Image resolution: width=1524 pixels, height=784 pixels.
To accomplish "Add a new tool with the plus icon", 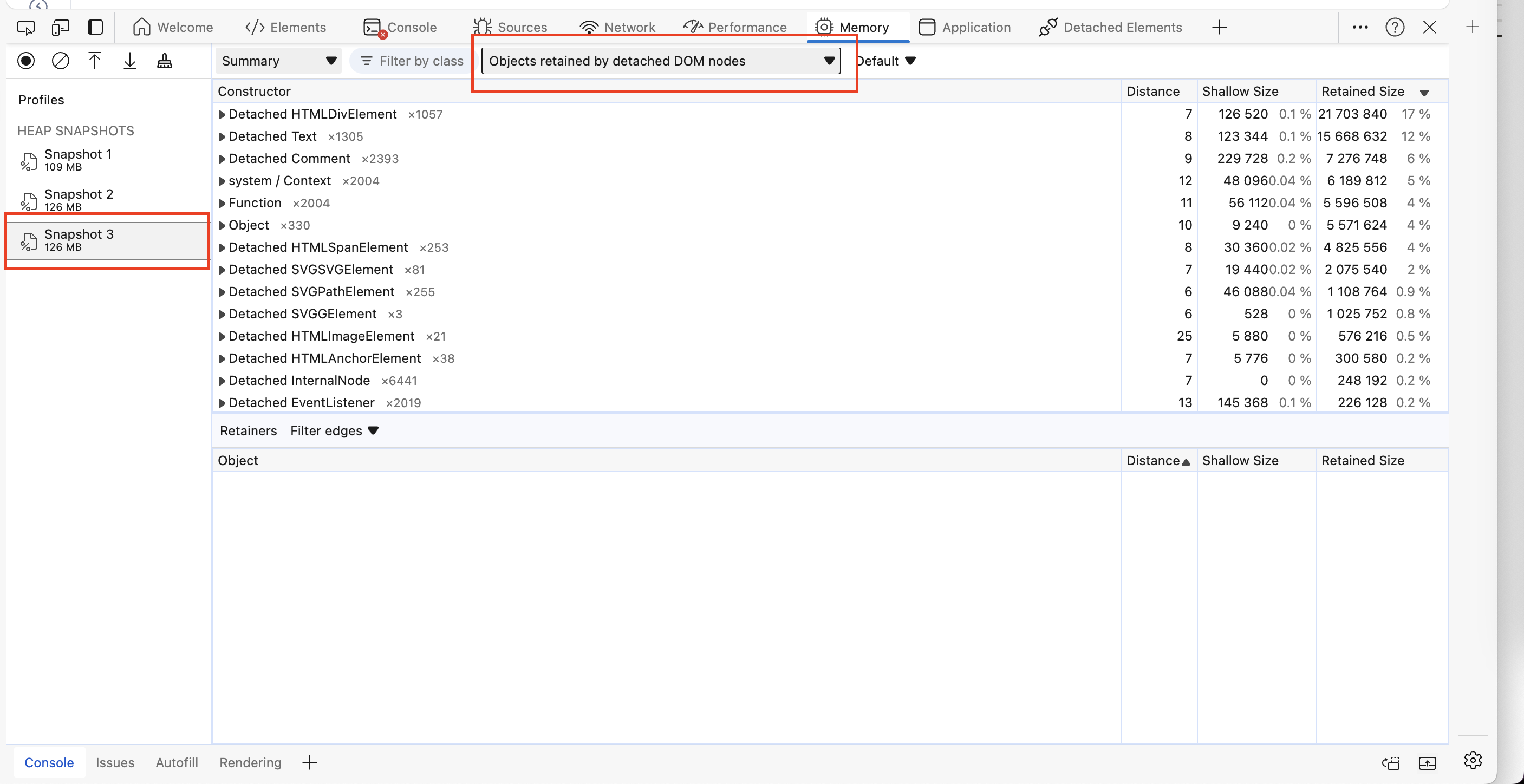I will click(x=1220, y=27).
